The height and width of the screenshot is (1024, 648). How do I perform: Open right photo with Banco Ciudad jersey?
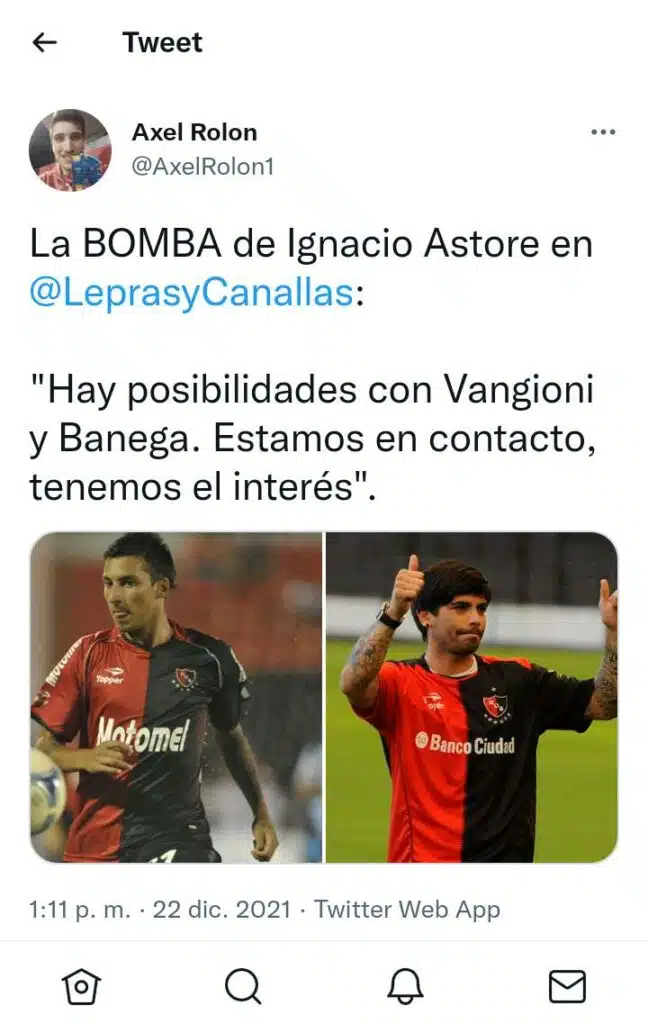(x=472, y=697)
